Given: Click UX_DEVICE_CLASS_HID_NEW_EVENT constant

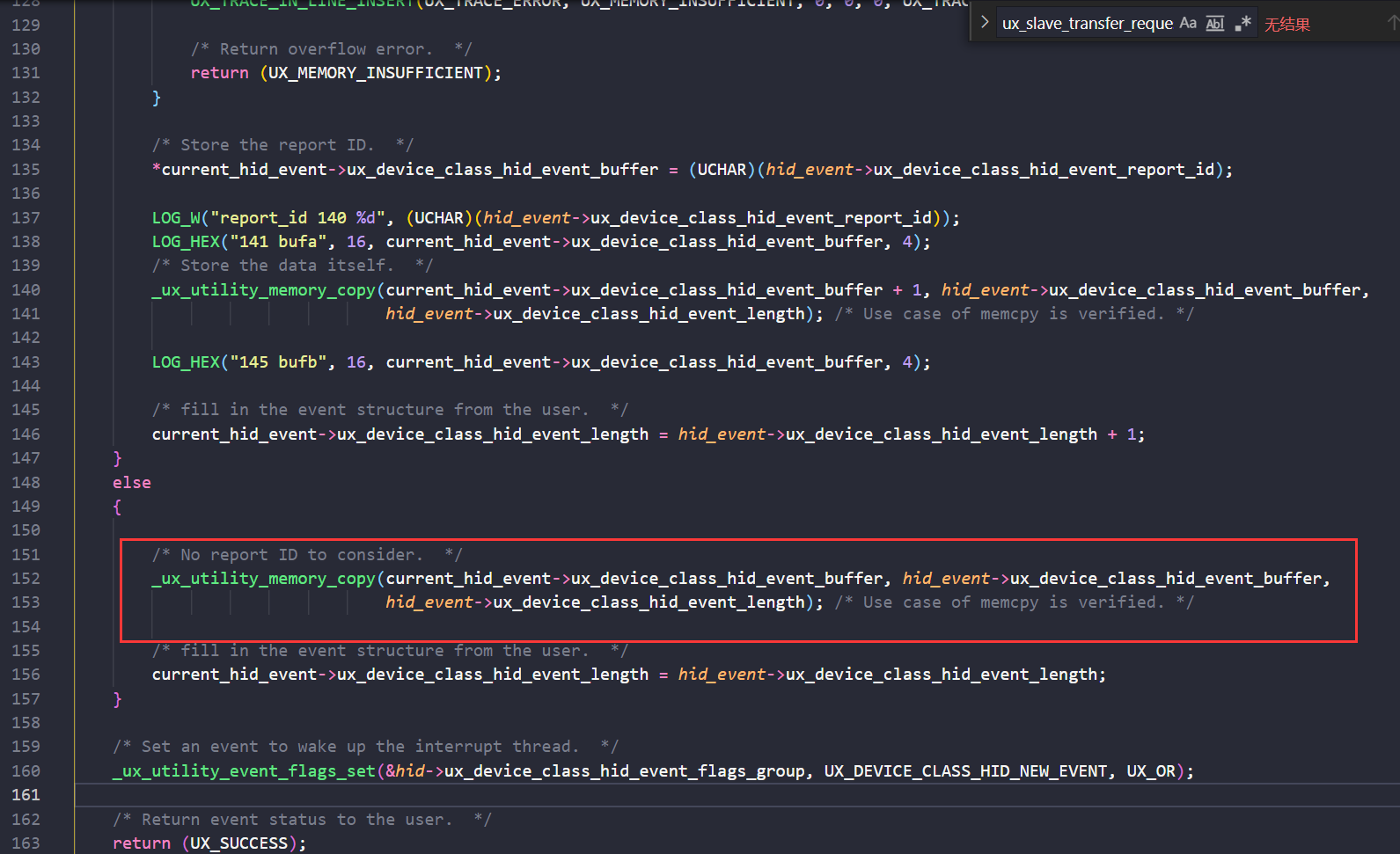Looking at the screenshot, I should click(965, 771).
